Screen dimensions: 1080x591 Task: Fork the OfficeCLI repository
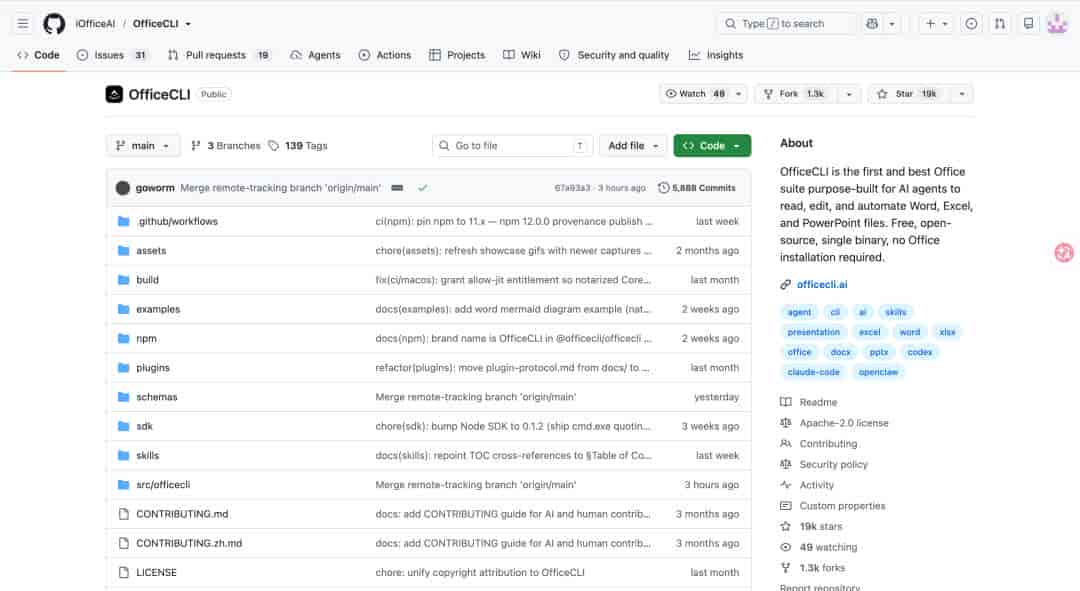(796, 94)
